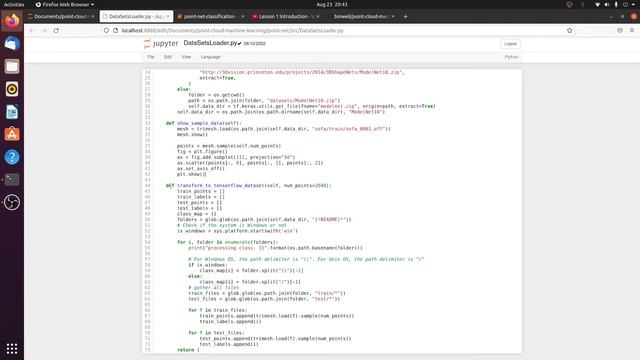Screen dimensions: 640x360
Task: Click the 'is_windows = sys.platform' line
Action: [237, 231]
